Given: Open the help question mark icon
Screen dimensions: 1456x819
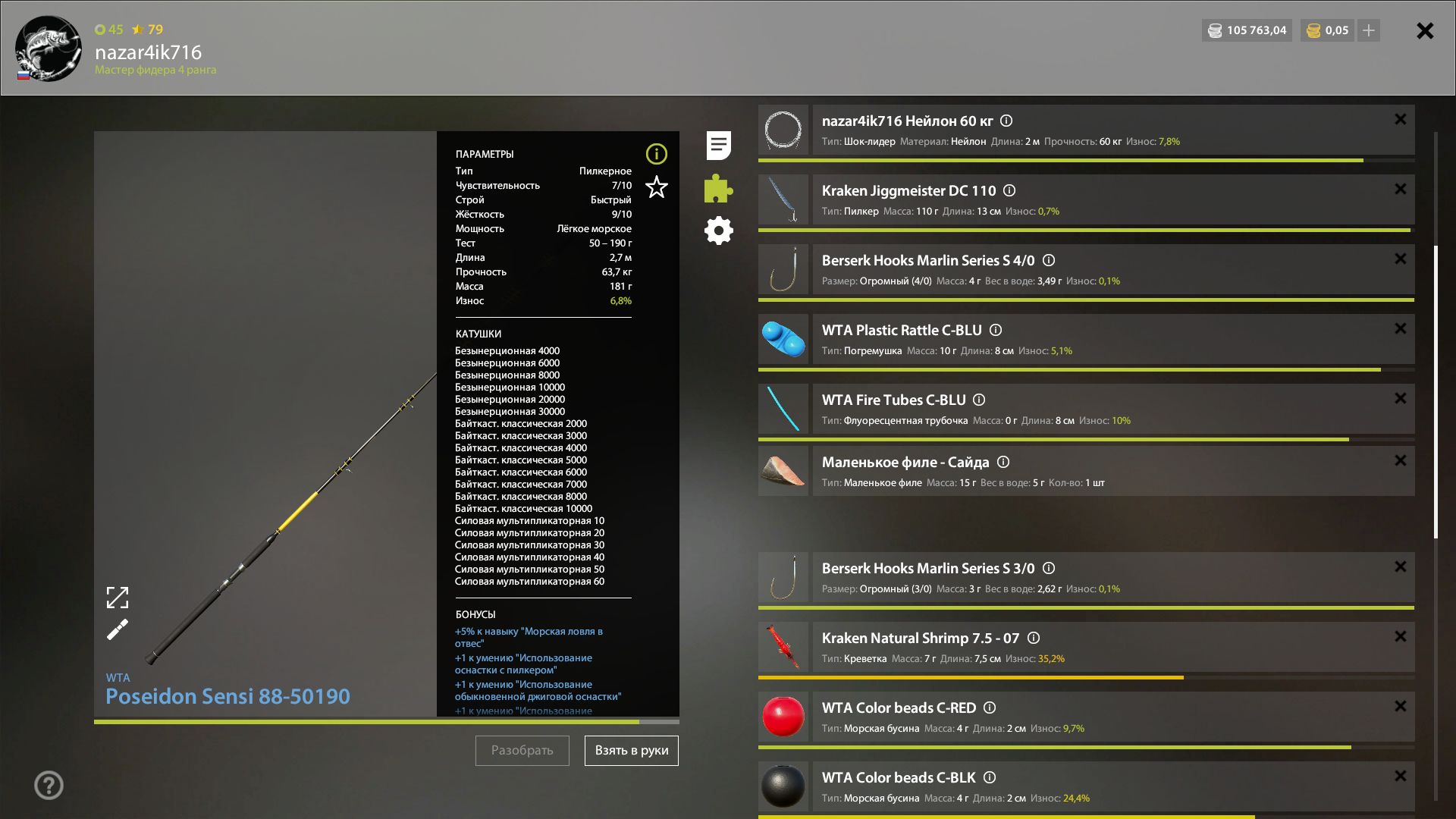Looking at the screenshot, I should click(x=49, y=786).
